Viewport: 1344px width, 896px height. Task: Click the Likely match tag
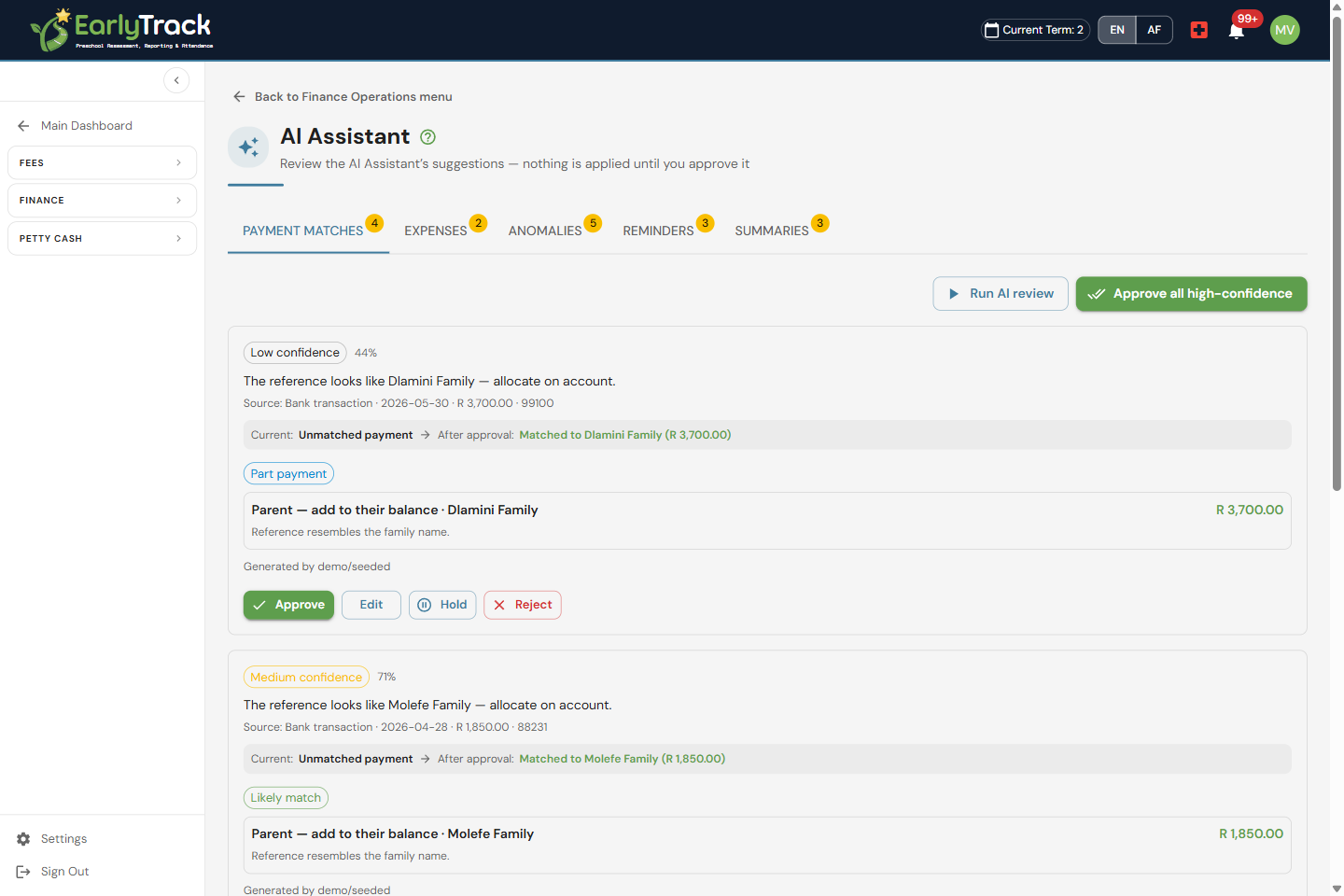click(x=286, y=798)
